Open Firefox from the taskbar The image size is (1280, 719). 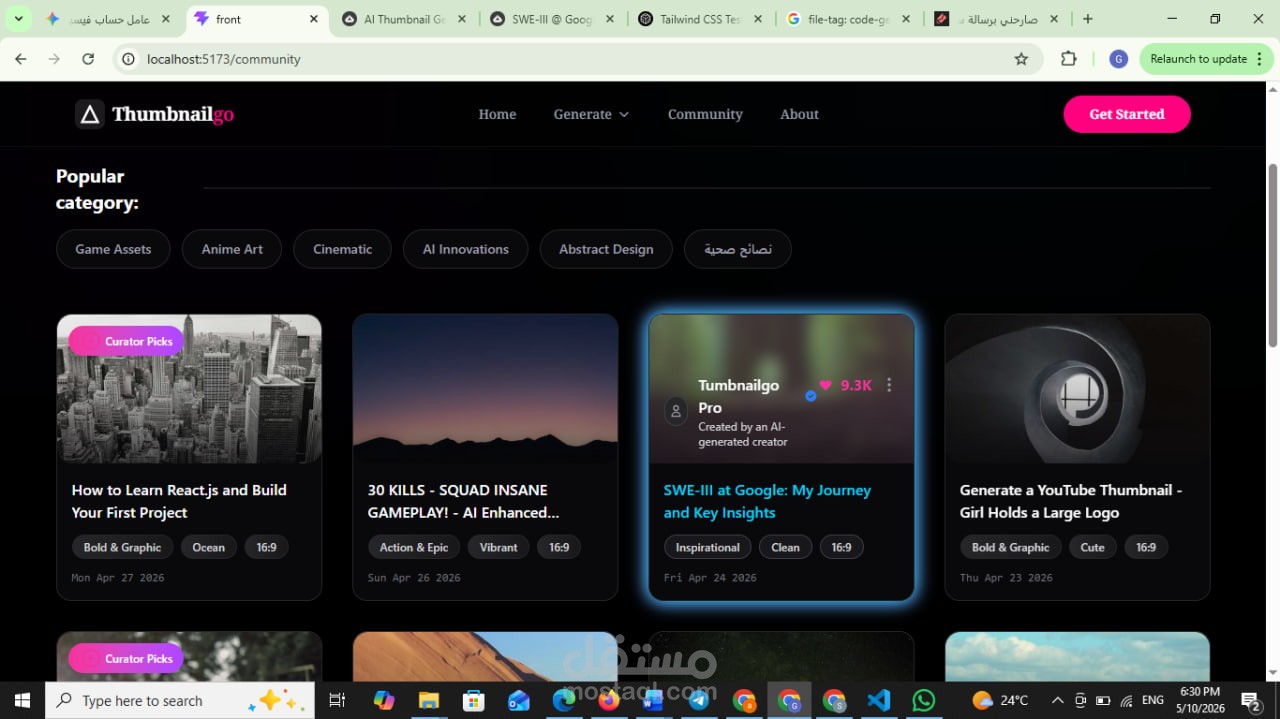tap(609, 700)
